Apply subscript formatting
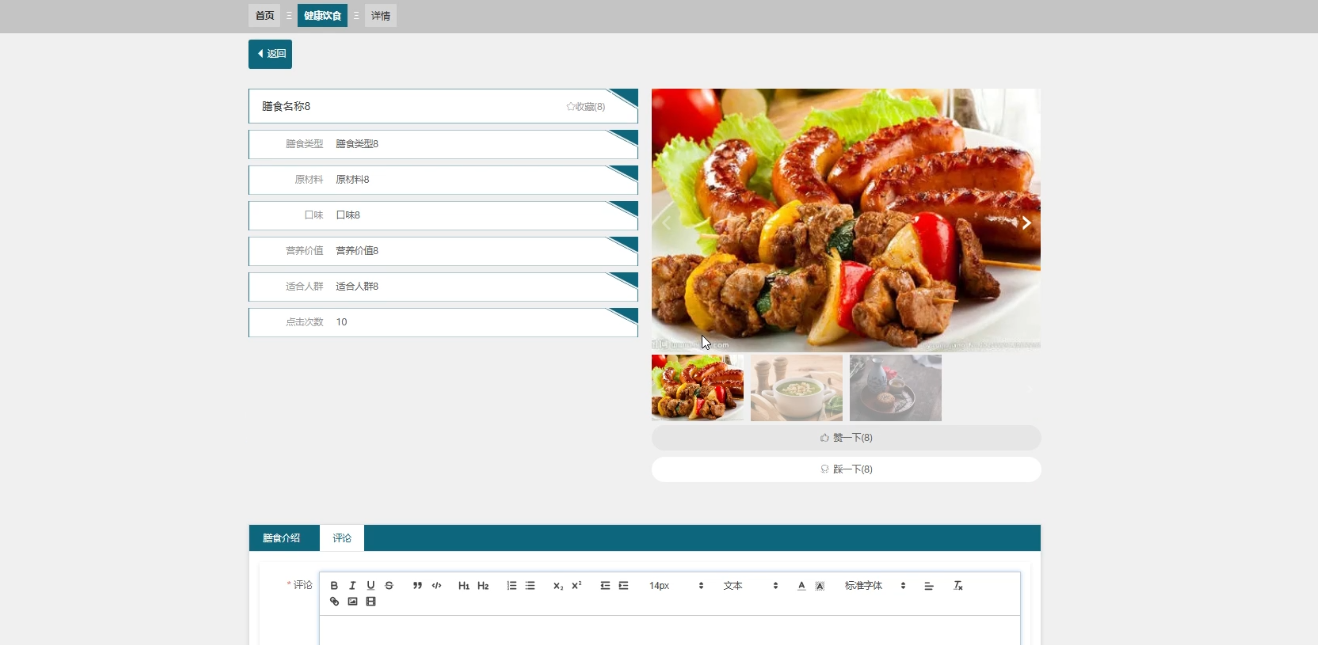This screenshot has height=645, width=1318. pyautogui.click(x=558, y=586)
